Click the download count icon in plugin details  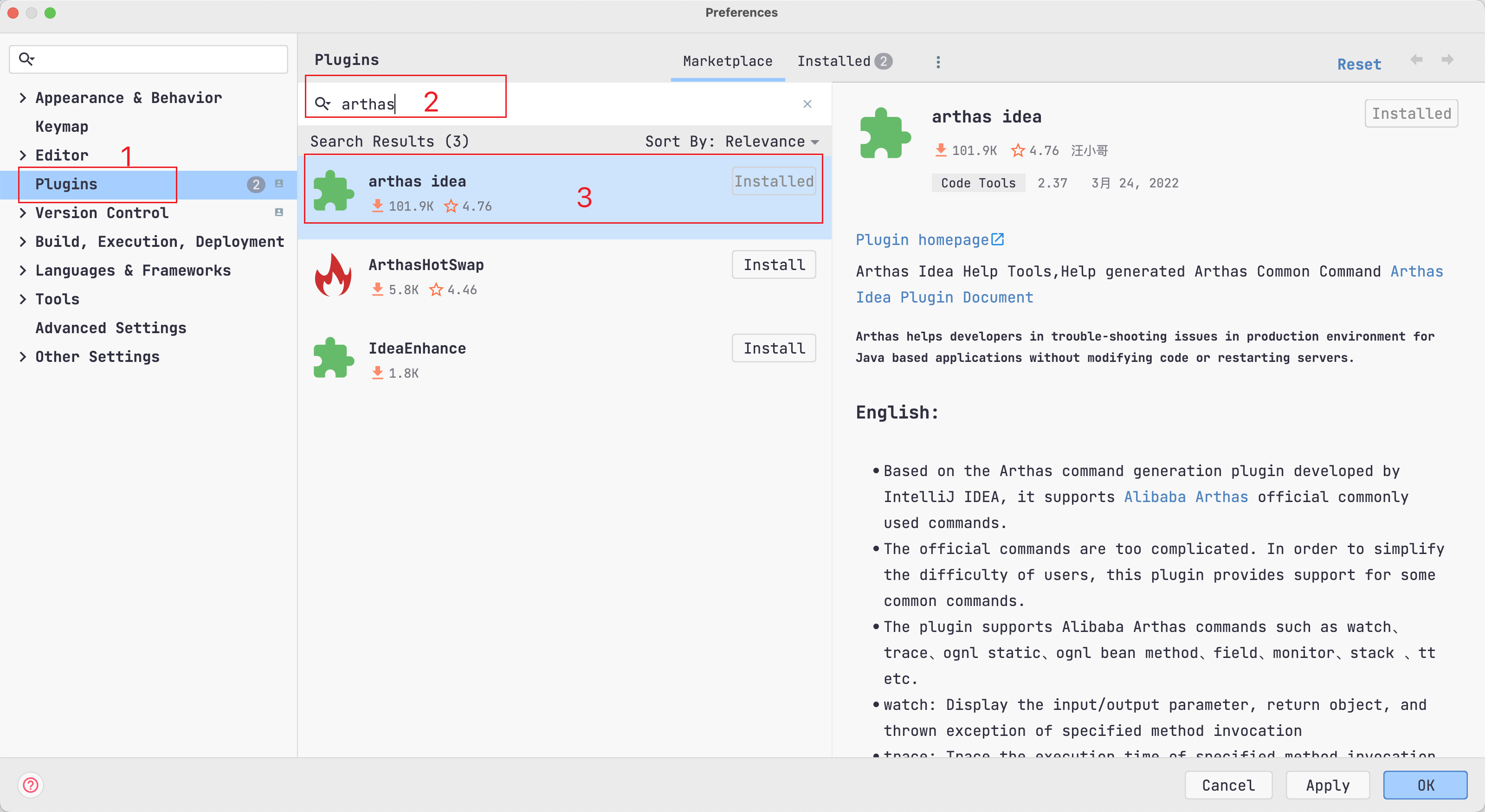click(x=941, y=150)
